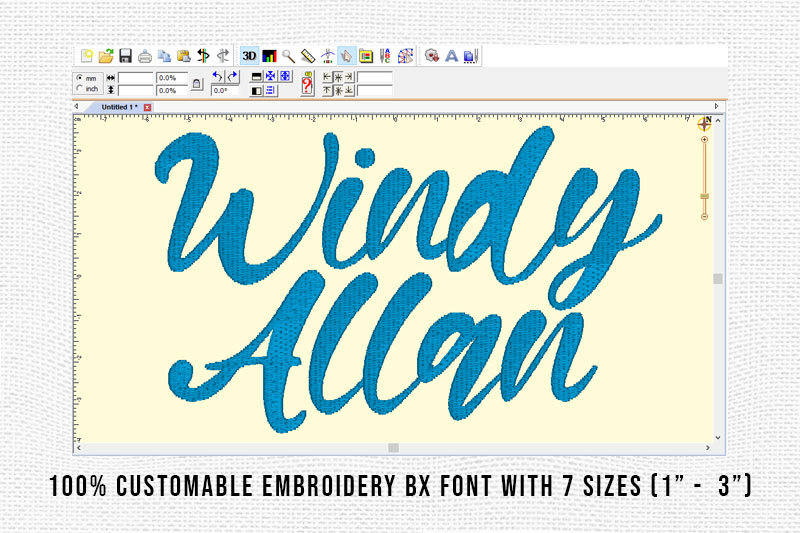This screenshot has height=533, width=800.
Task: Align design to right edge
Action: tap(349, 77)
